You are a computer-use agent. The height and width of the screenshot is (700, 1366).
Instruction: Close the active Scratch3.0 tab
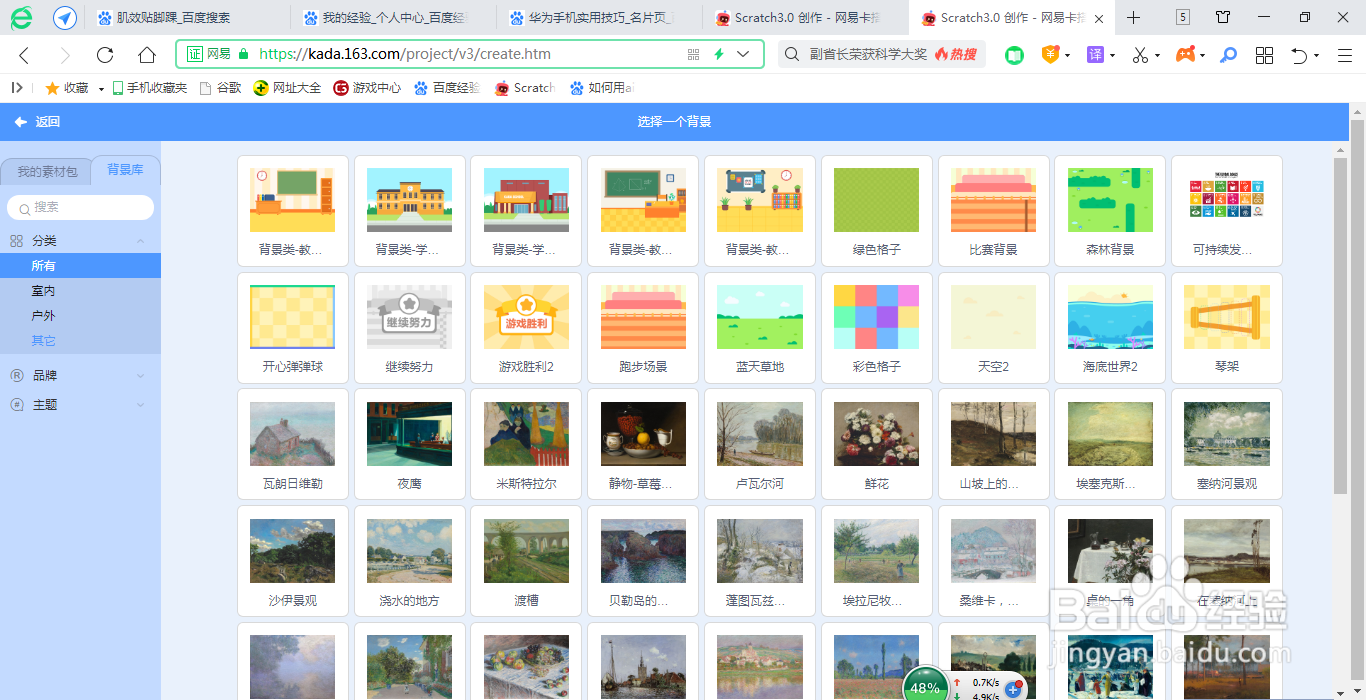click(1100, 18)
